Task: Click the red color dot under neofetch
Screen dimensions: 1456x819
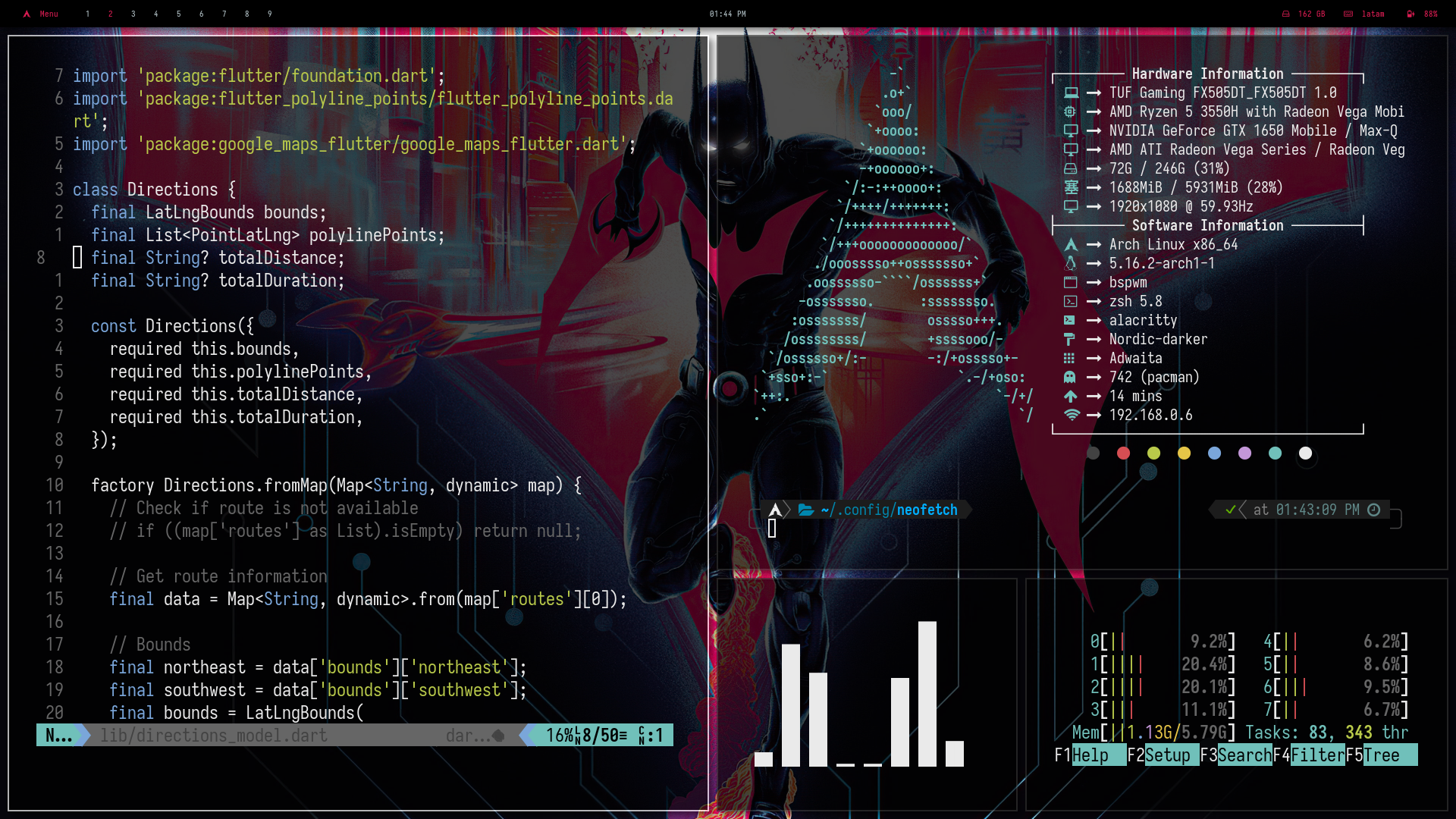Action: point(1124,453)
